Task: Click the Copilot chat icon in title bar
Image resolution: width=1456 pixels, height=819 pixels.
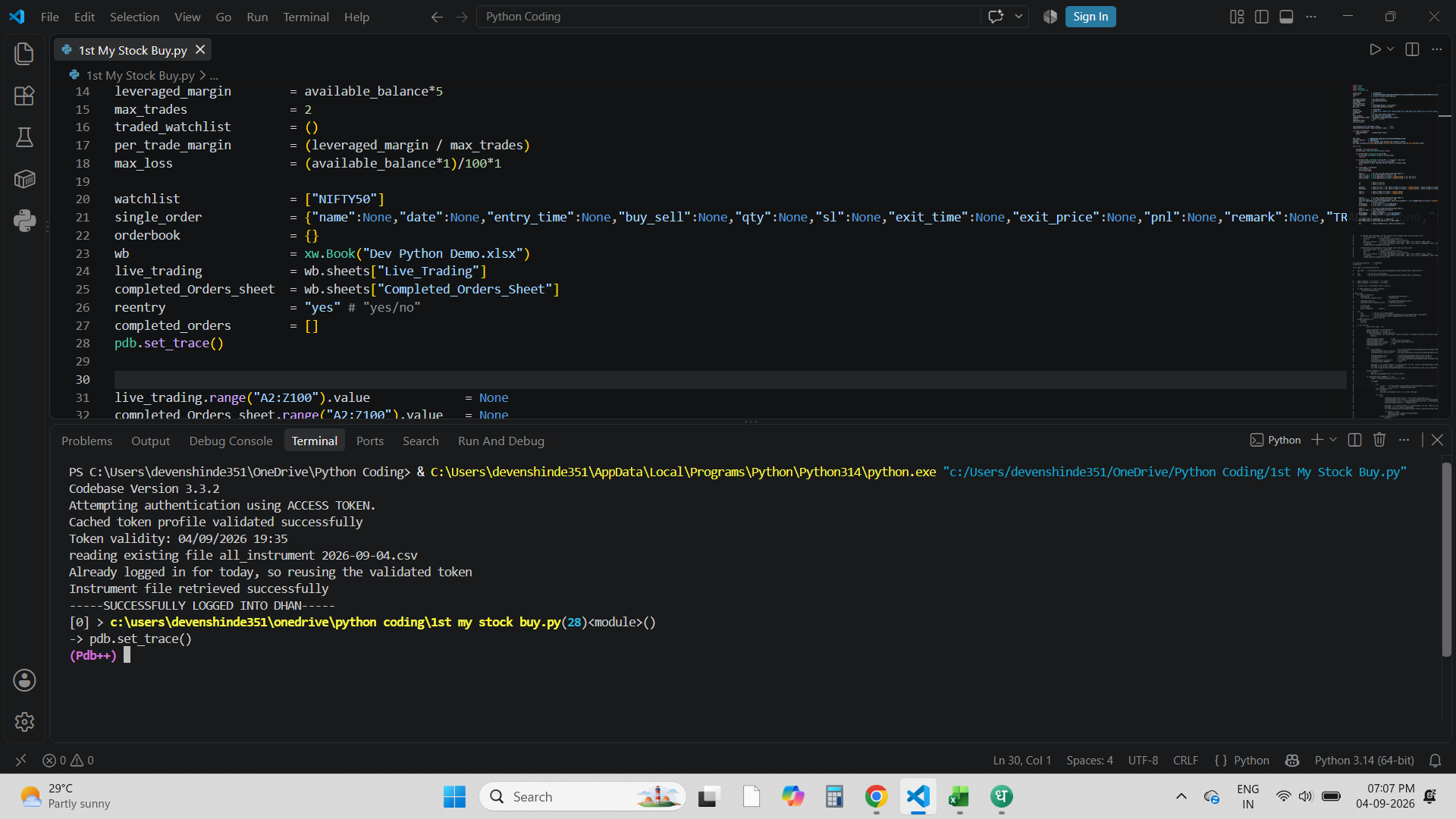Action: point(996,17)
